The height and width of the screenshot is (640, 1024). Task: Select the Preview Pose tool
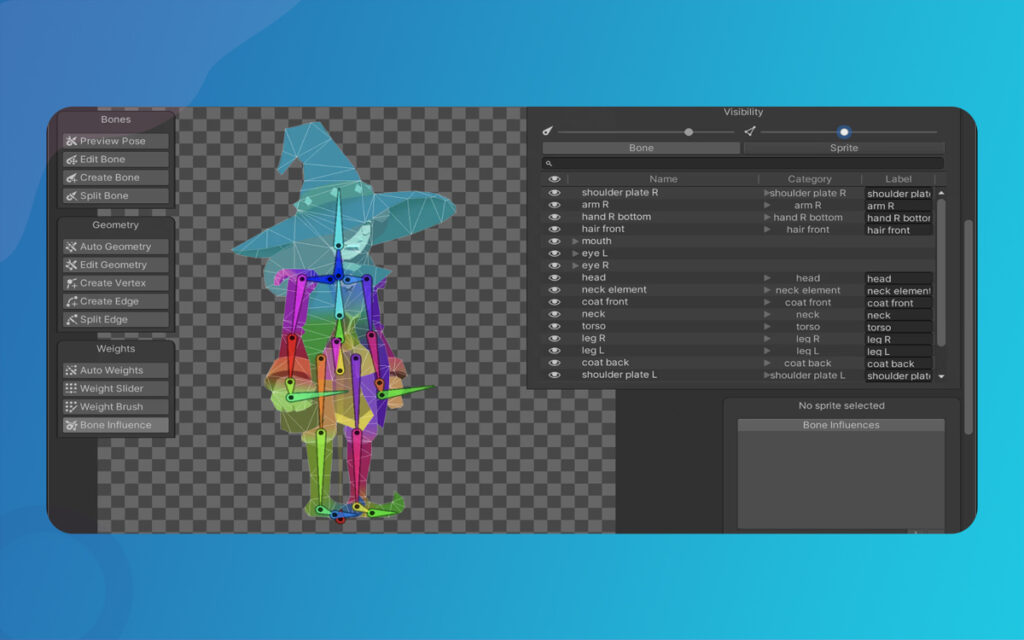click(x=115, y=141)
